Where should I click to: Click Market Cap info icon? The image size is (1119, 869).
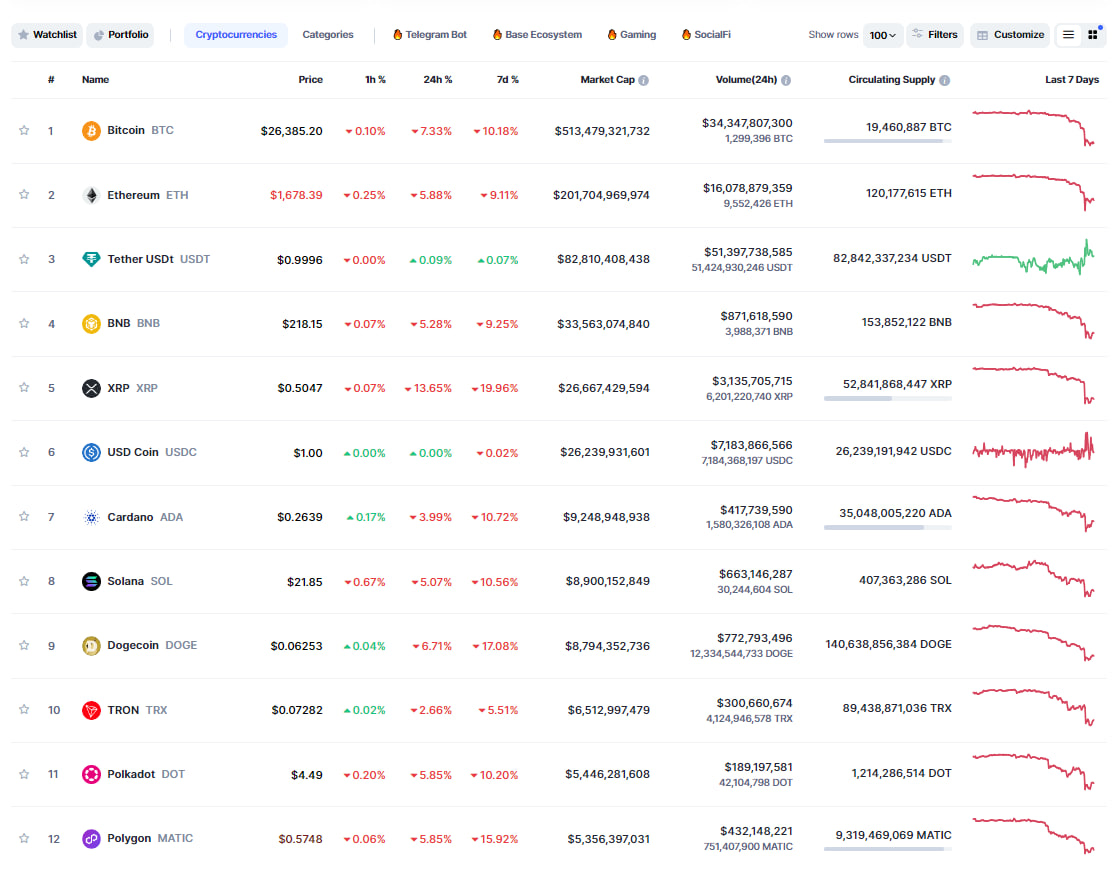(644, 80)
